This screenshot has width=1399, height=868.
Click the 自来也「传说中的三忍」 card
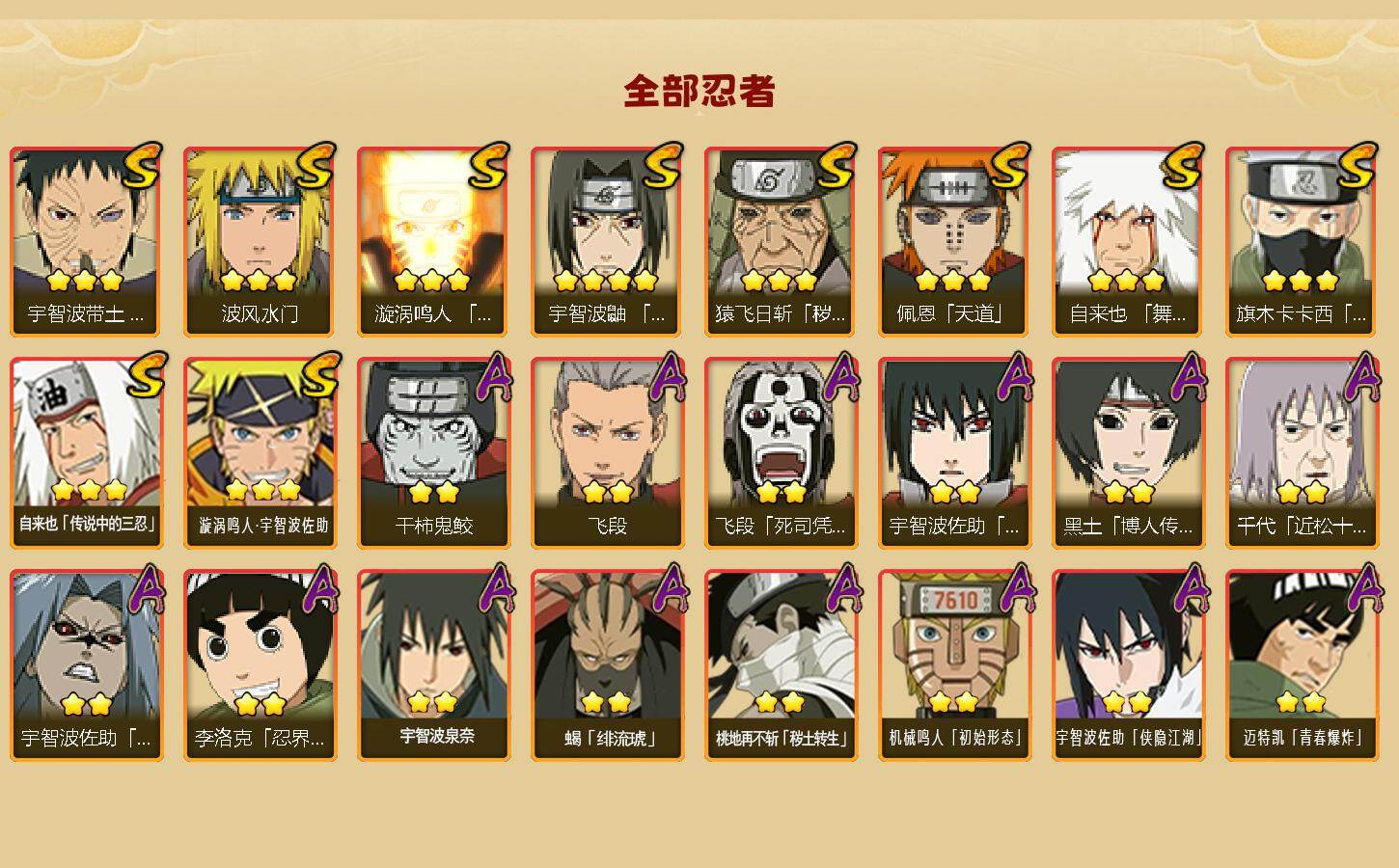click(x=86, y=453)
